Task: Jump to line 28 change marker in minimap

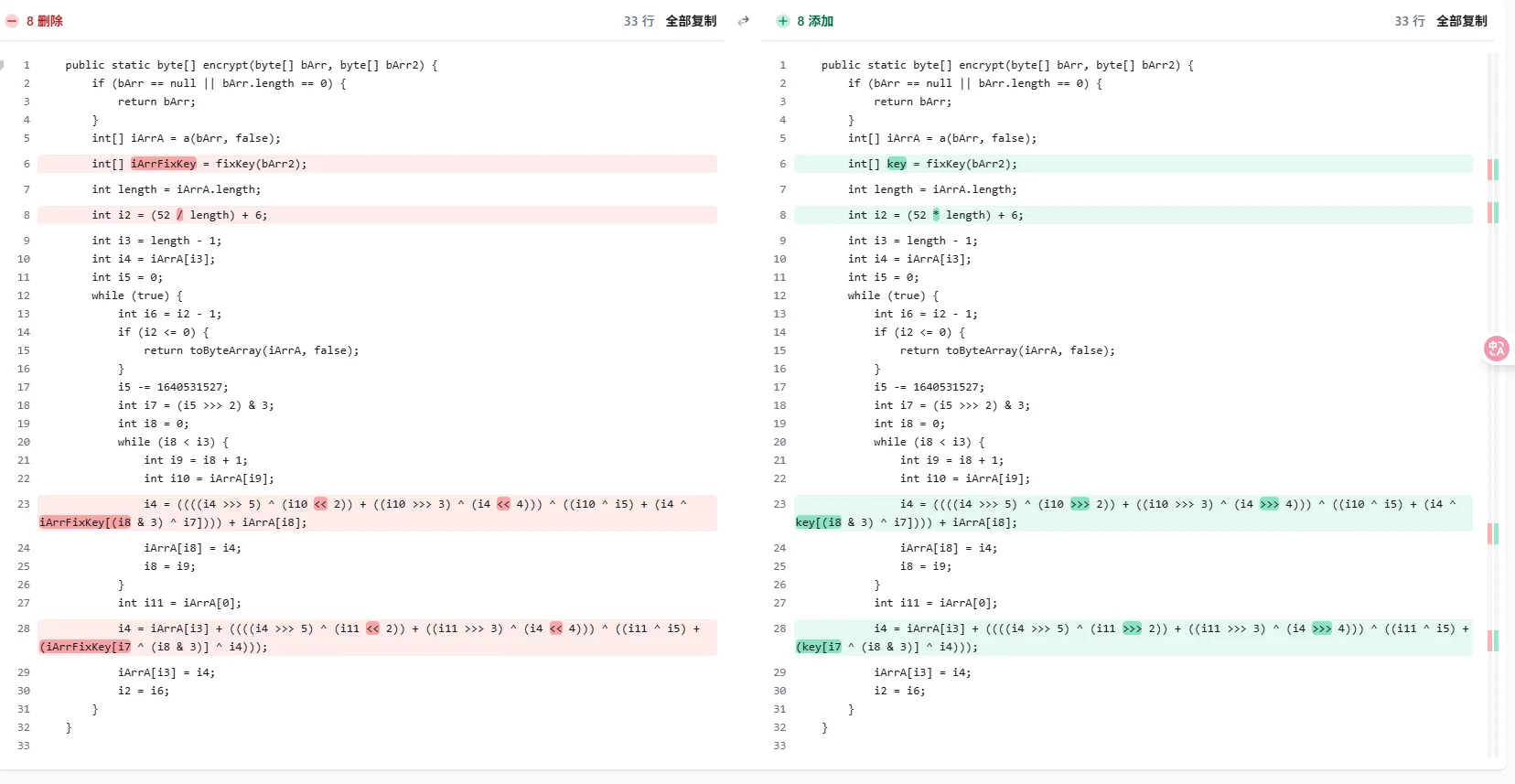Action: tap(1492, 640)
